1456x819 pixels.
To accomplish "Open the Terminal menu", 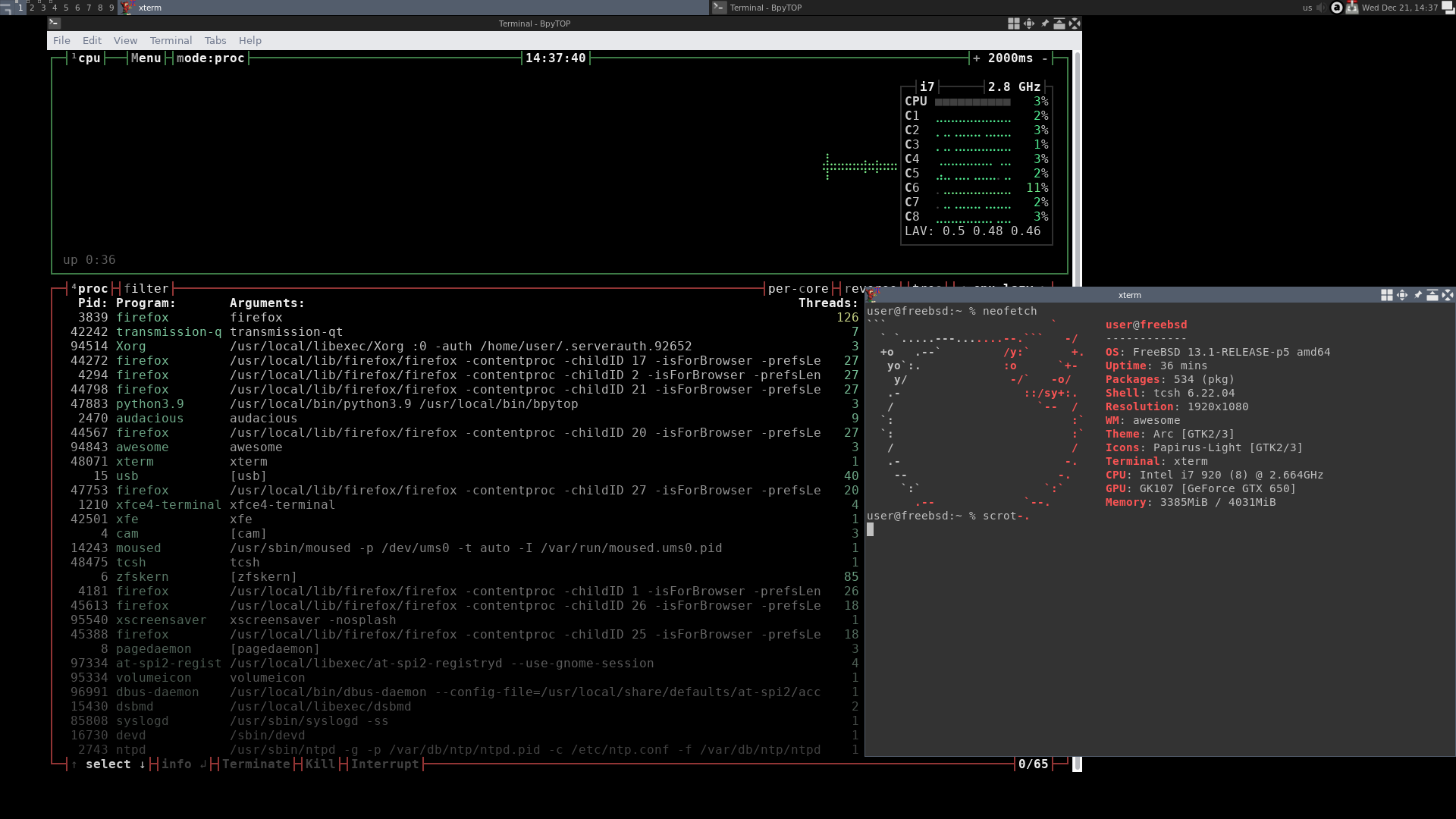I will [171, 40].
